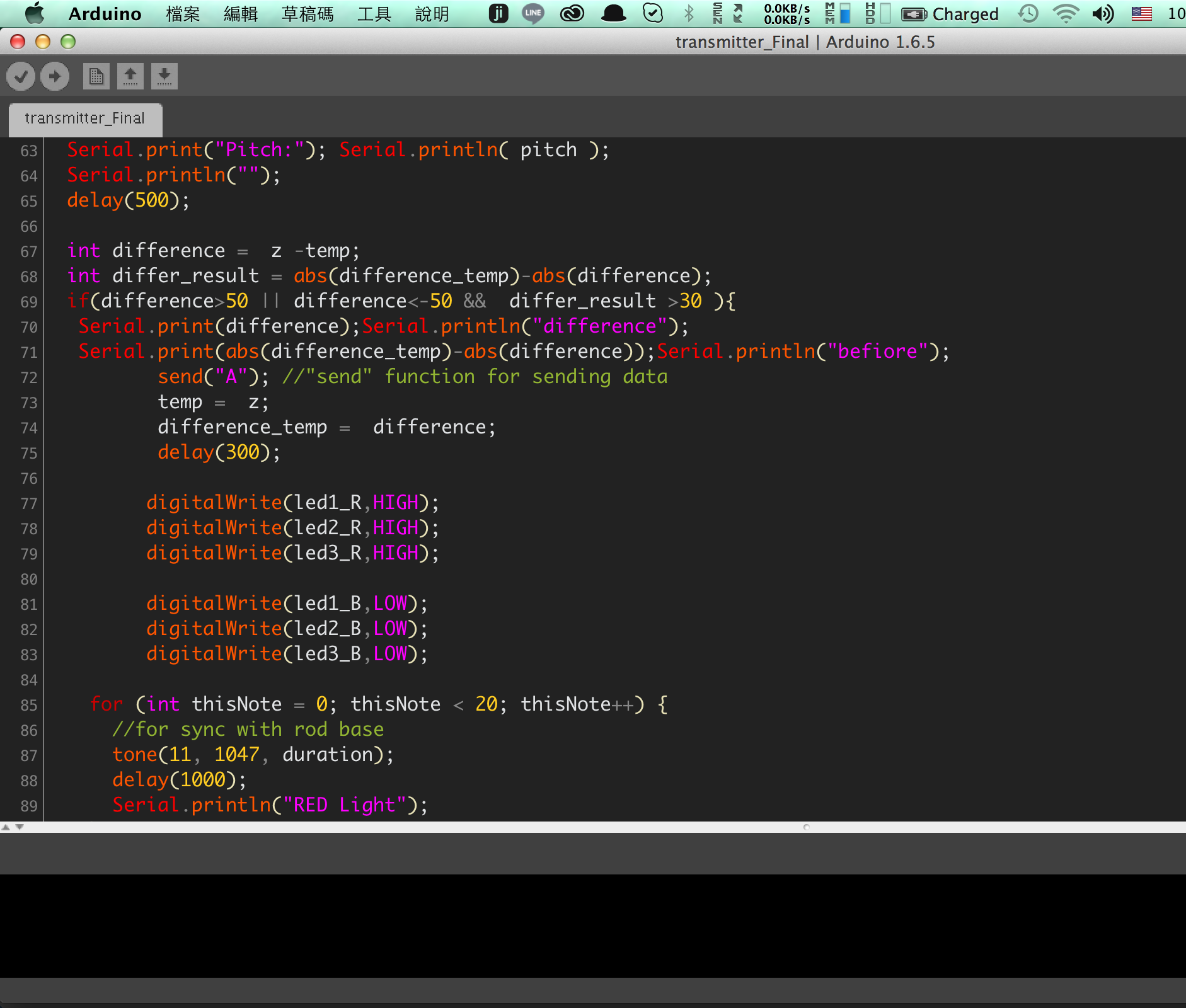
Task: Open the Arduino application menu
Action: (x=105, y=14)
